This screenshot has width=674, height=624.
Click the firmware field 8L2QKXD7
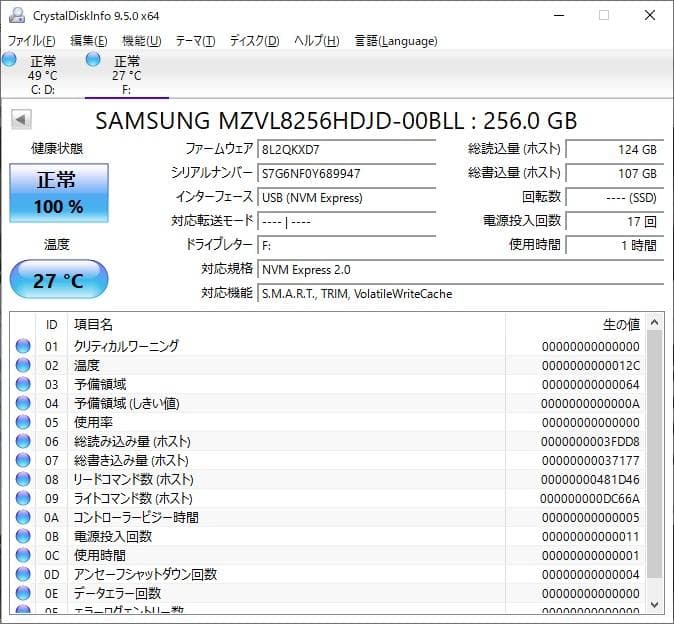pos(346,150)
